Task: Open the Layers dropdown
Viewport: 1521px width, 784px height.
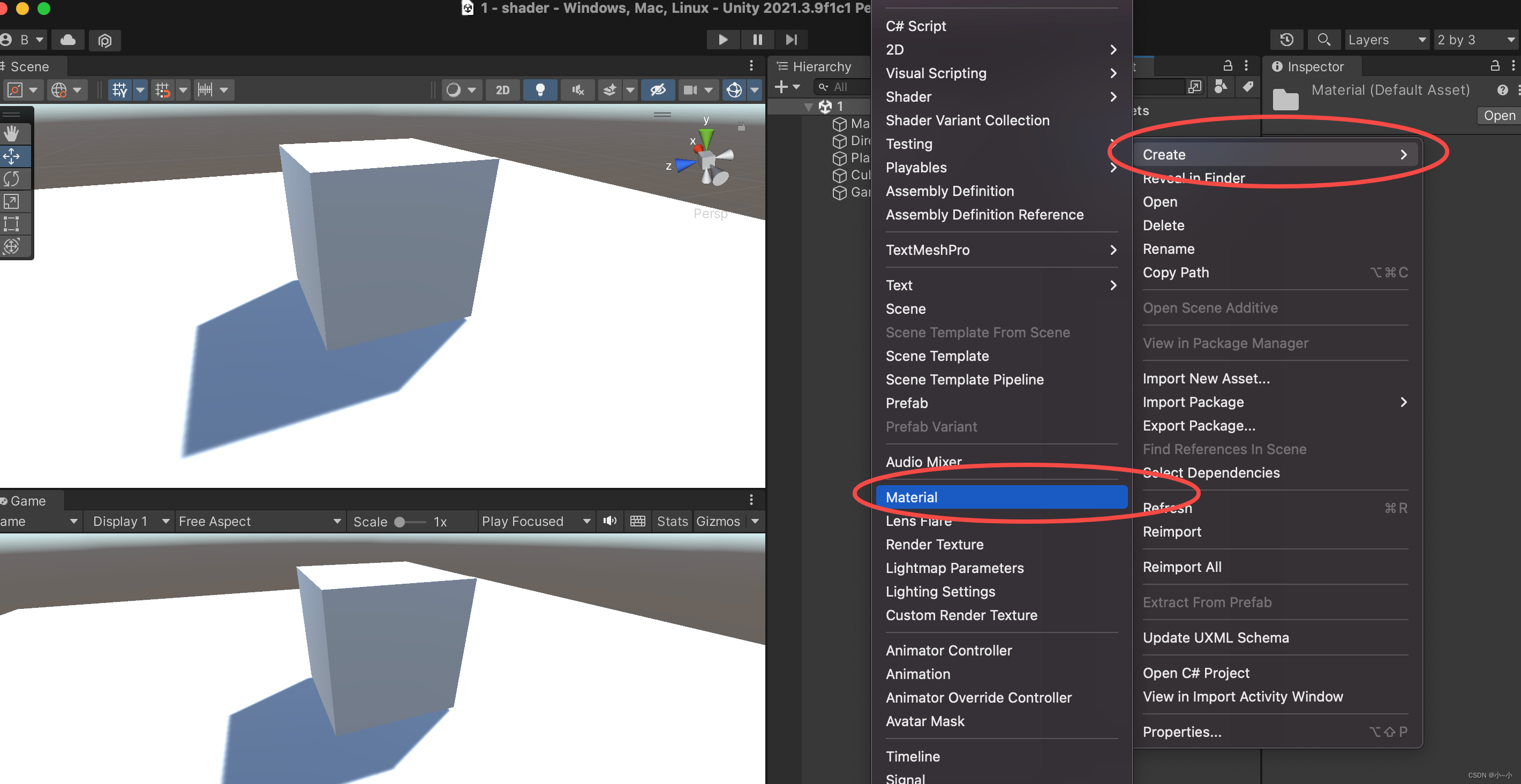Action: click(1387, 40)
